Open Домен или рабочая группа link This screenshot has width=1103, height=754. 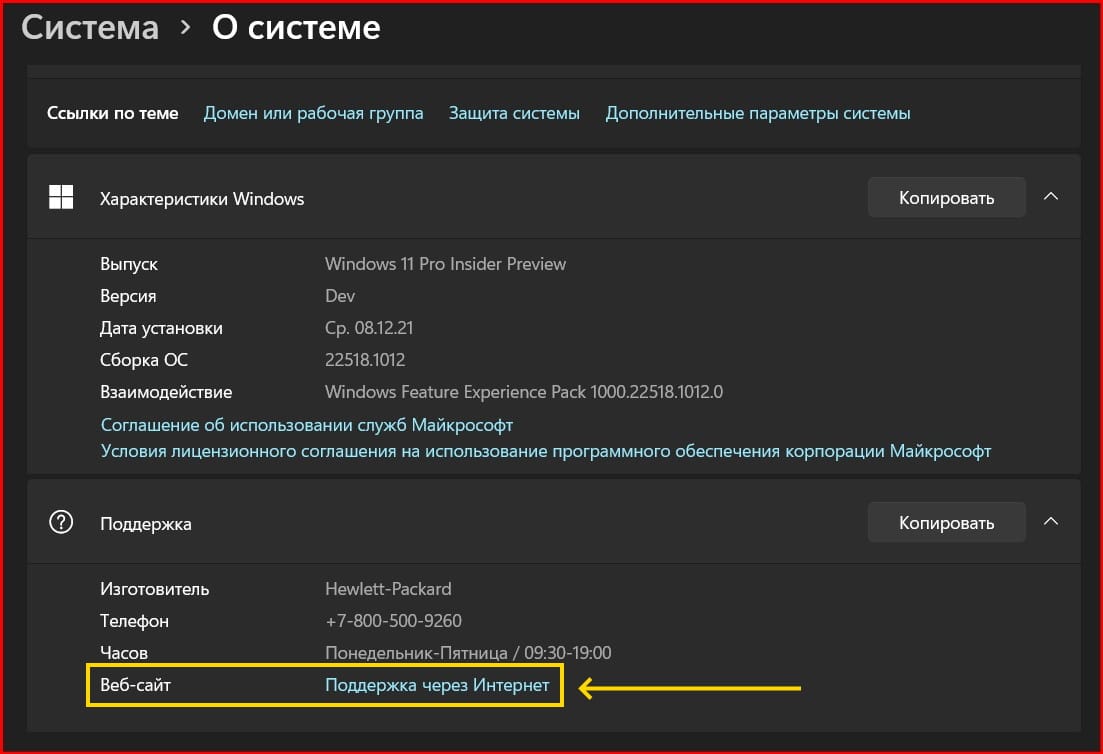pyautogui.click(x=314, y=113)
